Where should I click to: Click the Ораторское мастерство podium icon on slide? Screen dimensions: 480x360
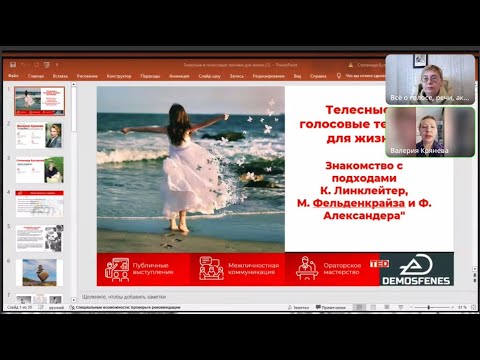pos(307,268)
